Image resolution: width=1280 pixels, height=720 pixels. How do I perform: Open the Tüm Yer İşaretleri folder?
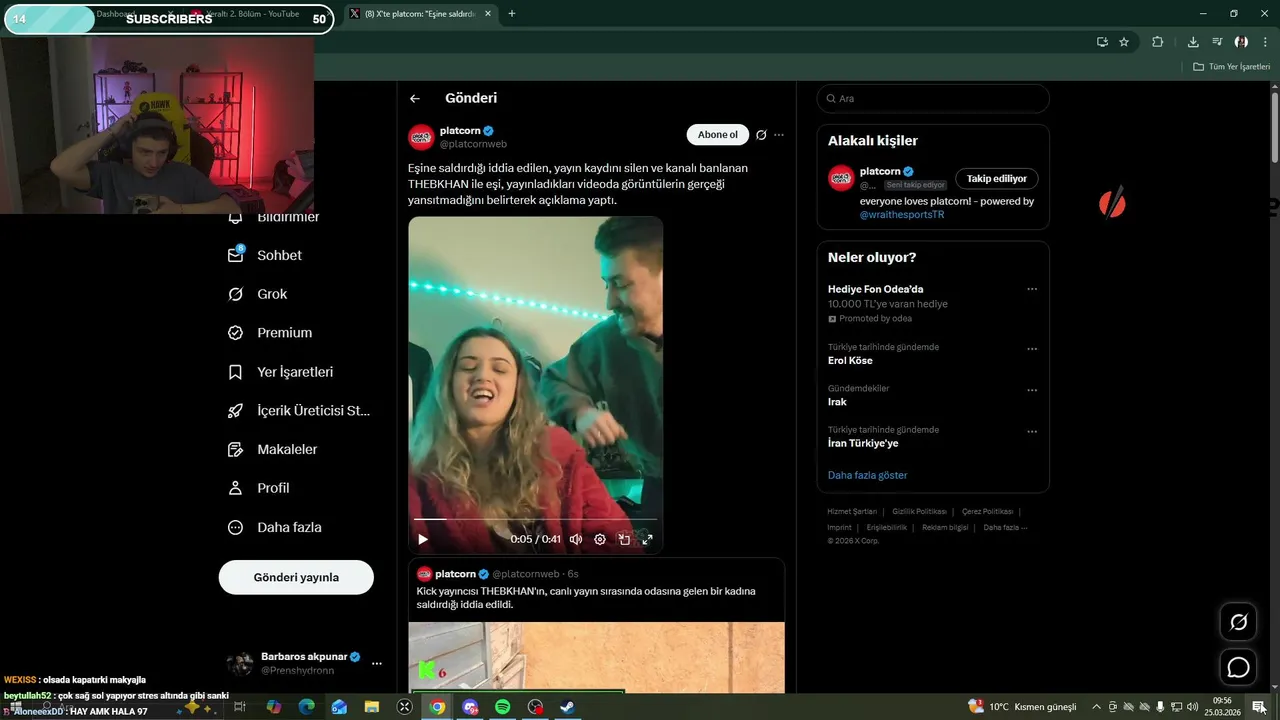1231,66
